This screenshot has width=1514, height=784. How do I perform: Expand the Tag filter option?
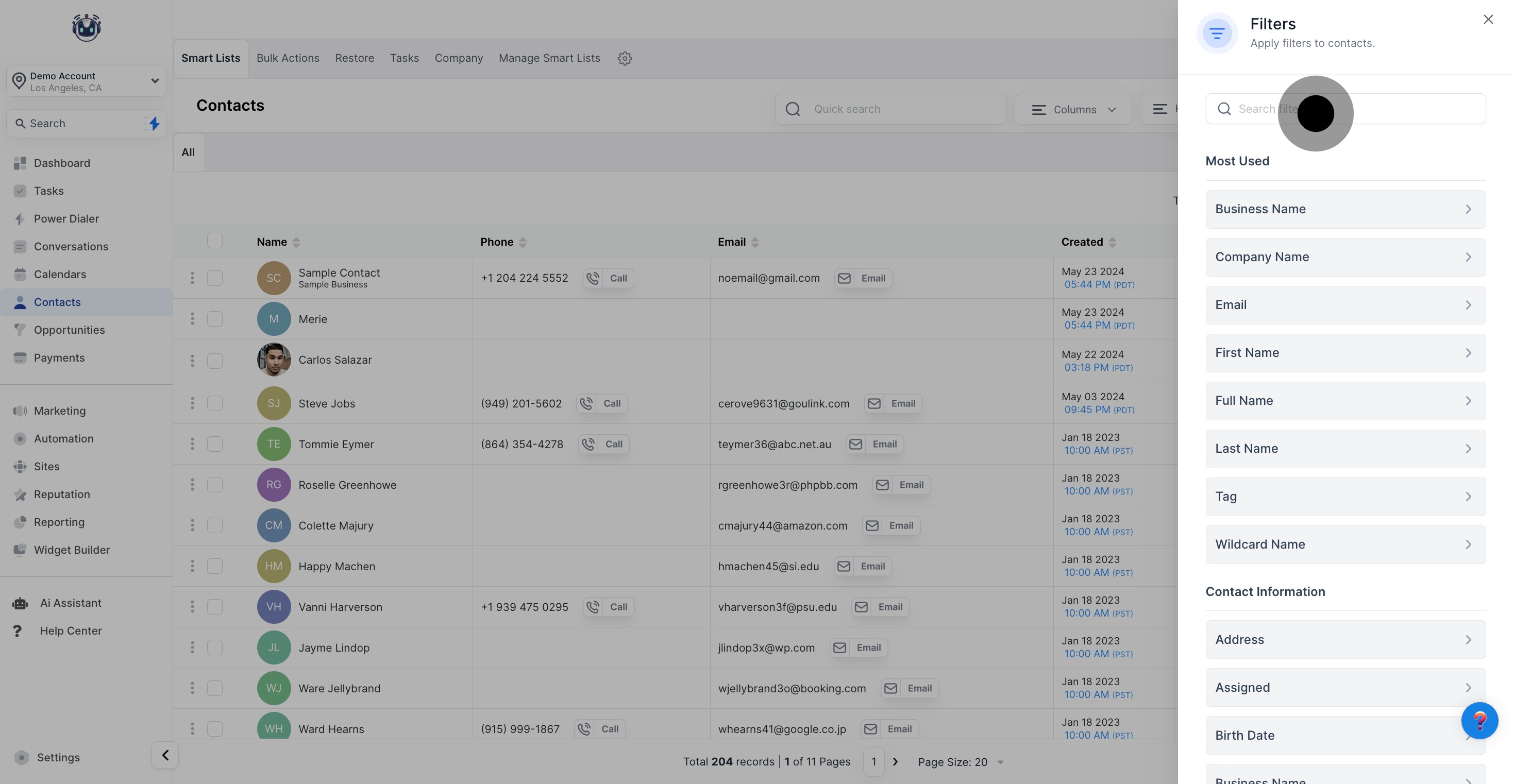pos(1345,497)
